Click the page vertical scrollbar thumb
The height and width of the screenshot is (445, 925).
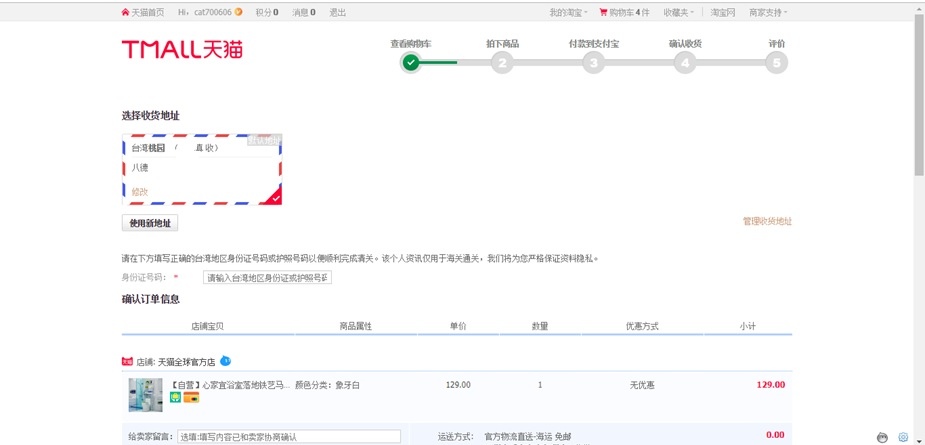919,94
